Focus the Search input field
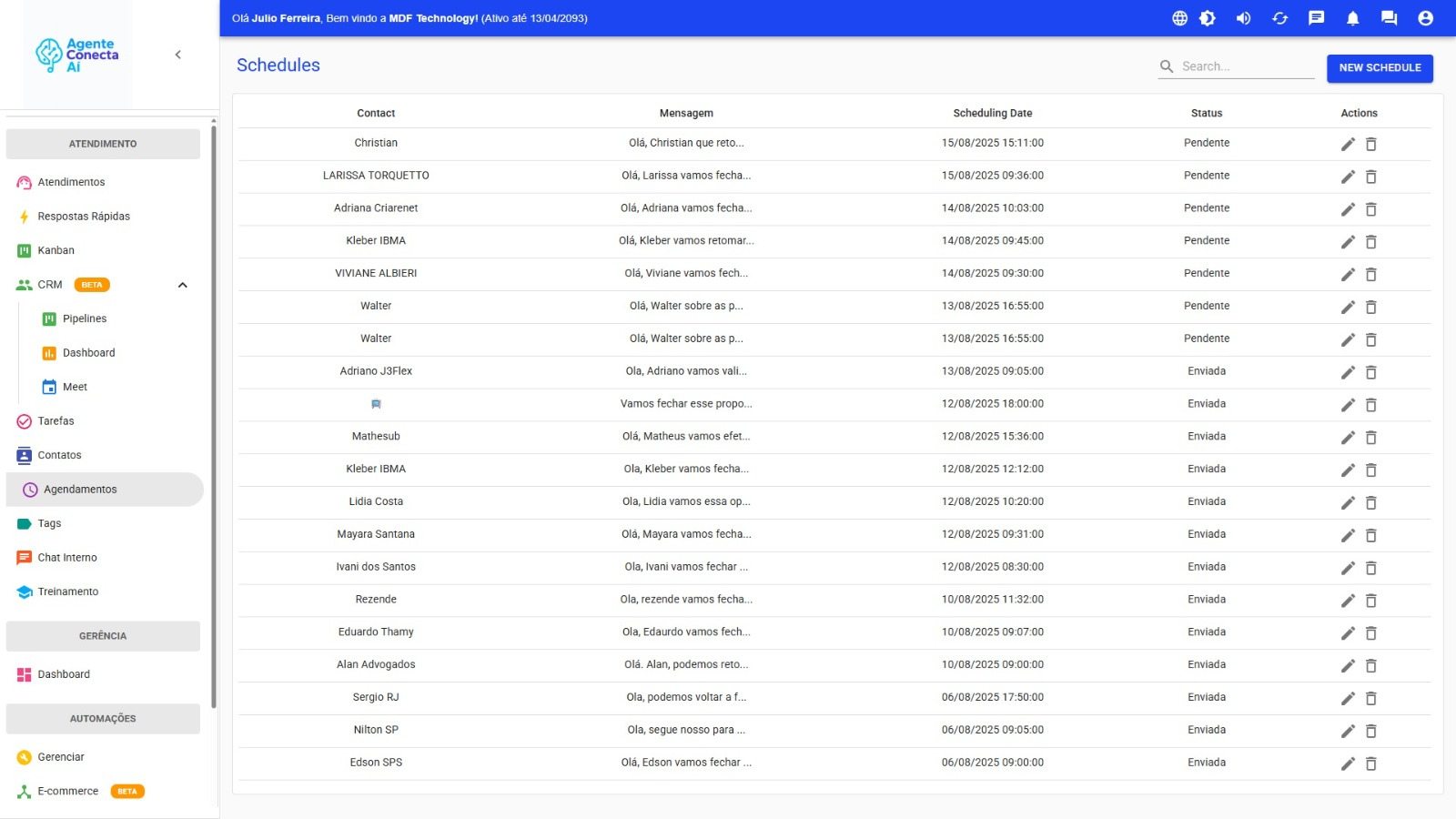The width and height of the screenshot is (1456, 819). coord(1247,66)
